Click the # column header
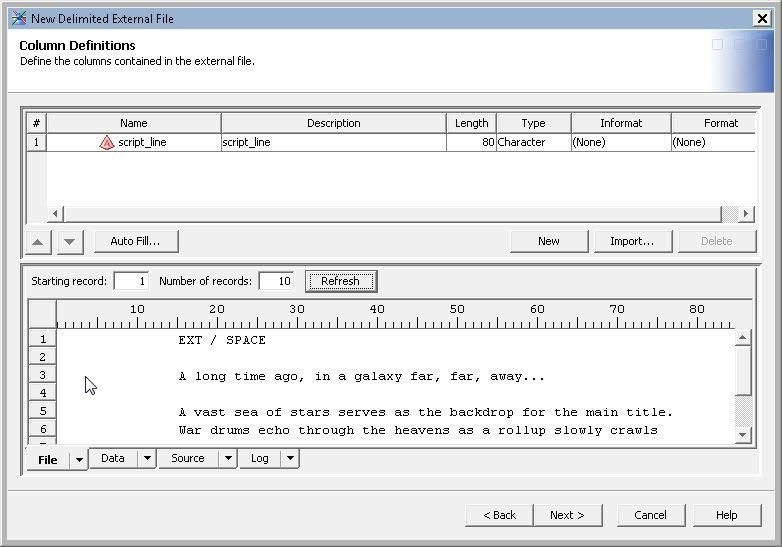The image size is (782, 547). point(36,123)
